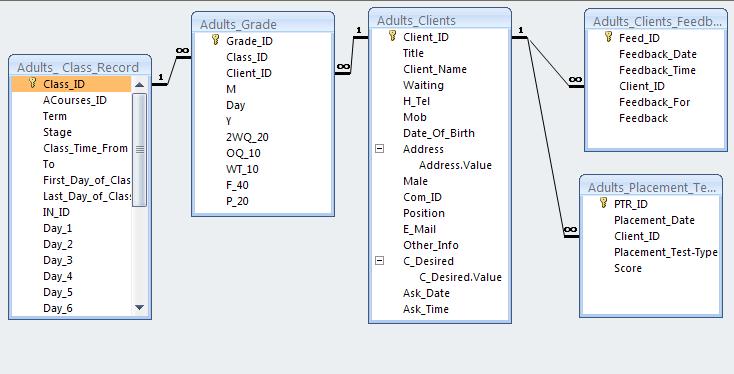Select the F_40 field

pos(237,185)
